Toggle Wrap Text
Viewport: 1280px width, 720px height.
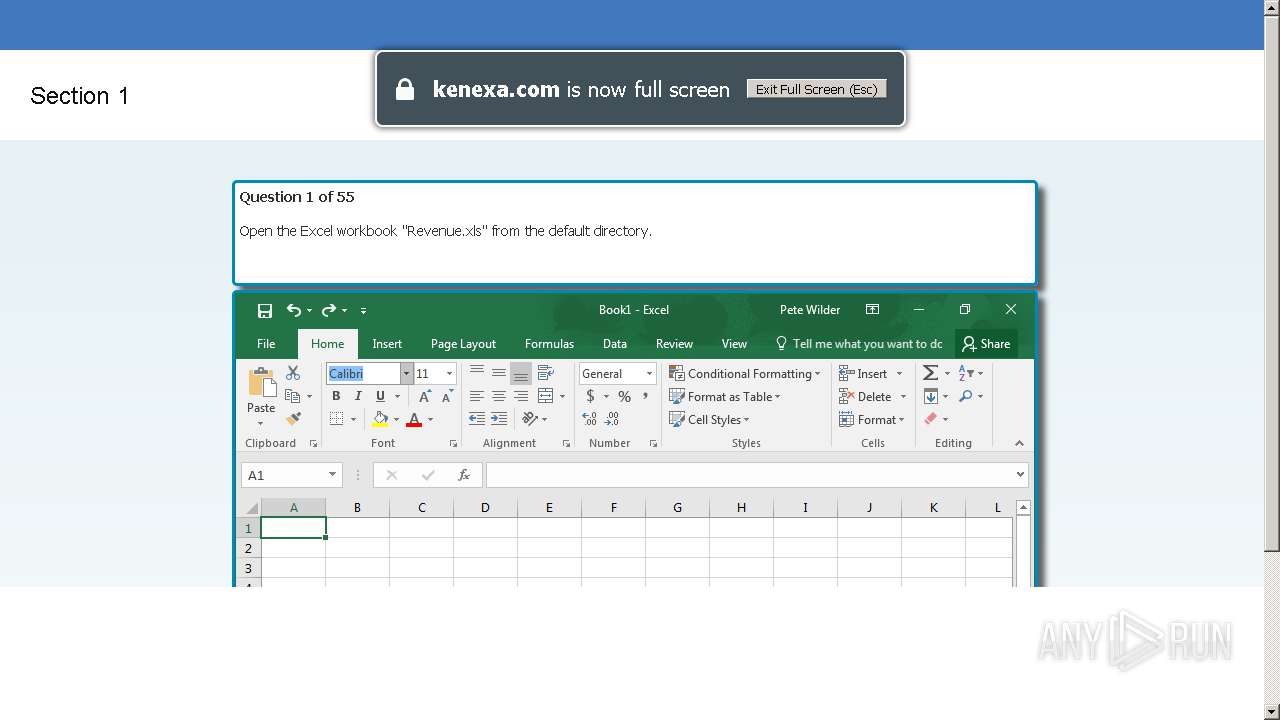(546, 373)
